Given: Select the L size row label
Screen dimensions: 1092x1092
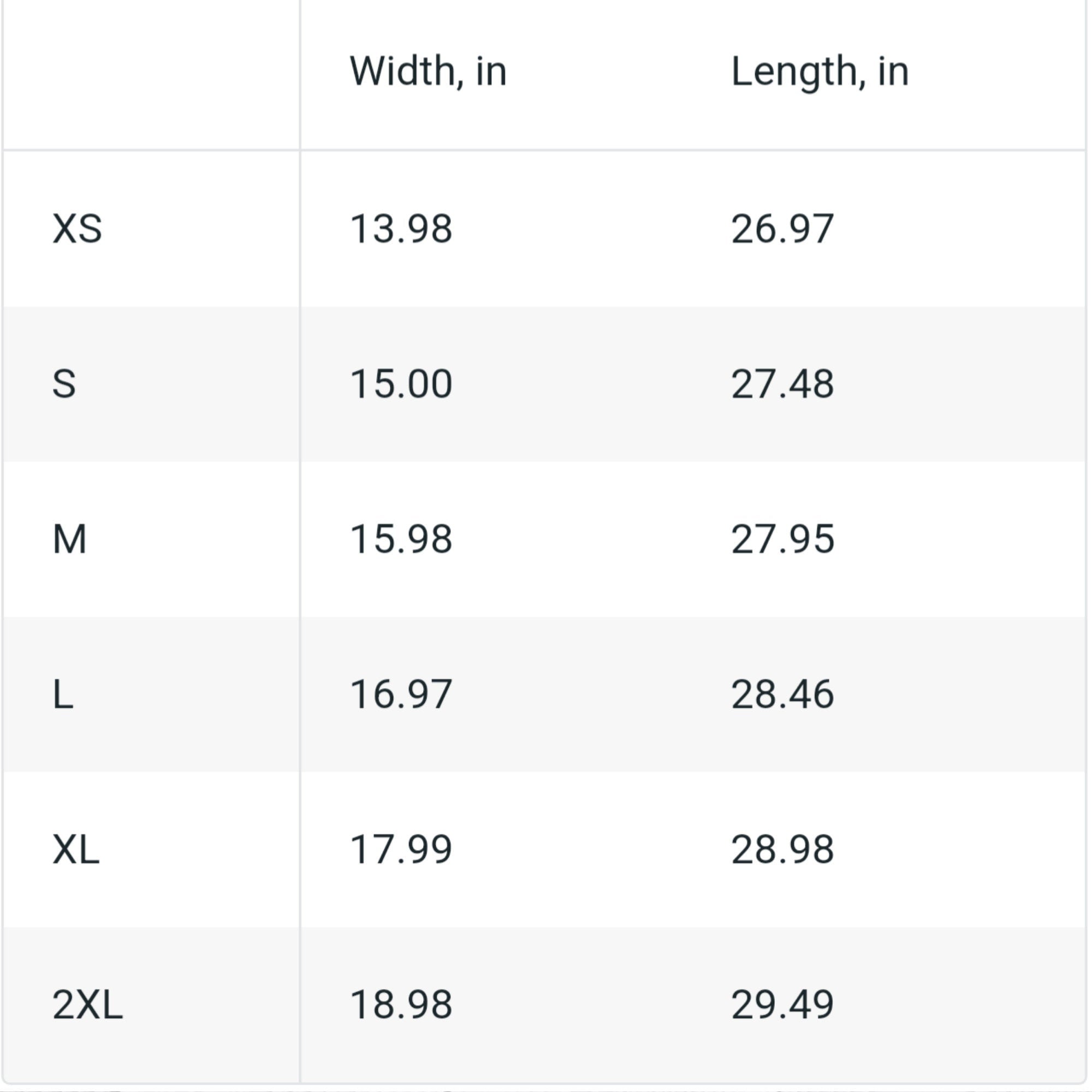Looking at the screenshot, I should [x=63, y=694].
